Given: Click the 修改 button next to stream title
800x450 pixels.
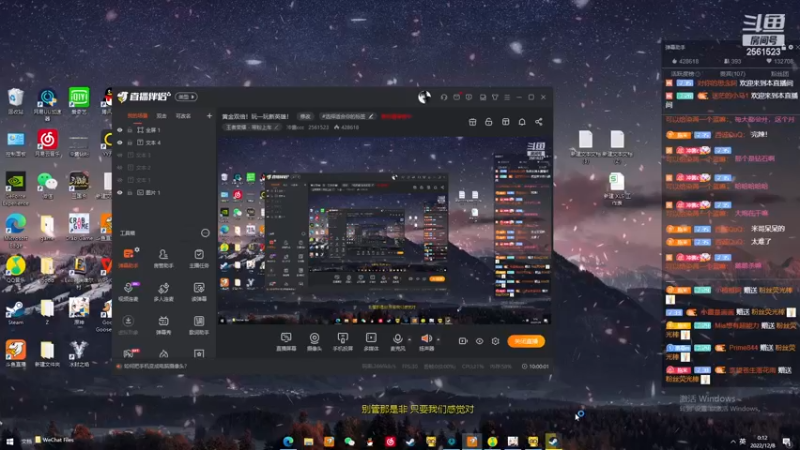Looking at the screenshot, I should pyautogui.click(x=305, y=116).
